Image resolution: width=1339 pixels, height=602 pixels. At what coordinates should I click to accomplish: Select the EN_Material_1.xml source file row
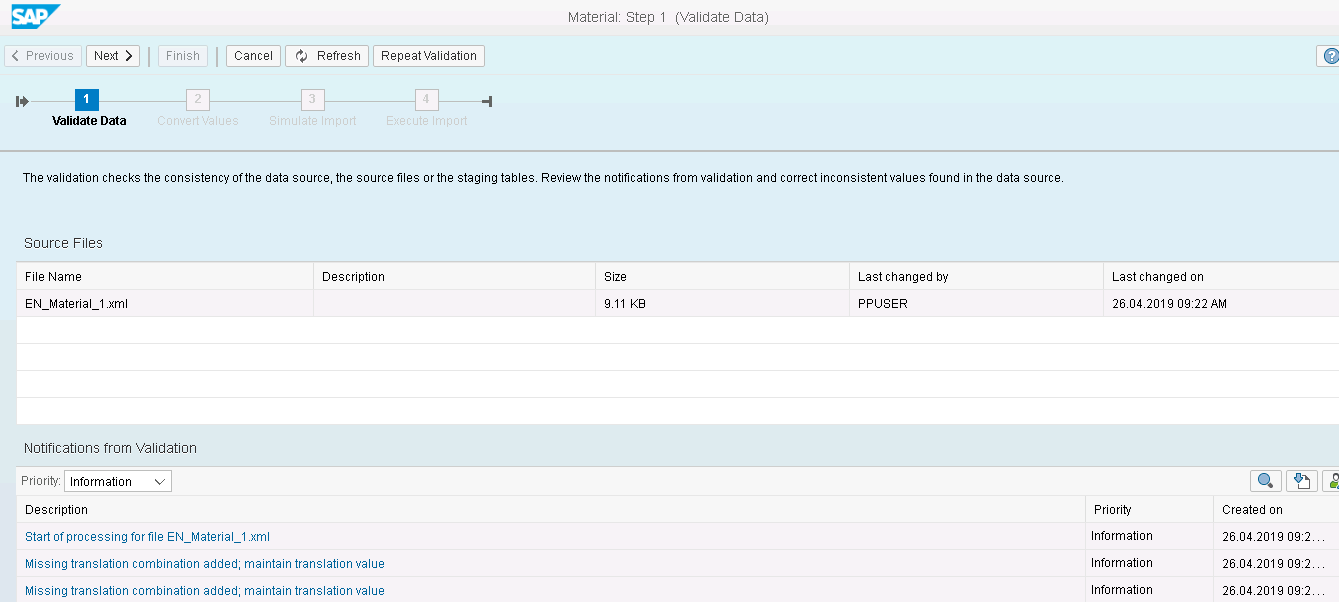coord(75,303)
